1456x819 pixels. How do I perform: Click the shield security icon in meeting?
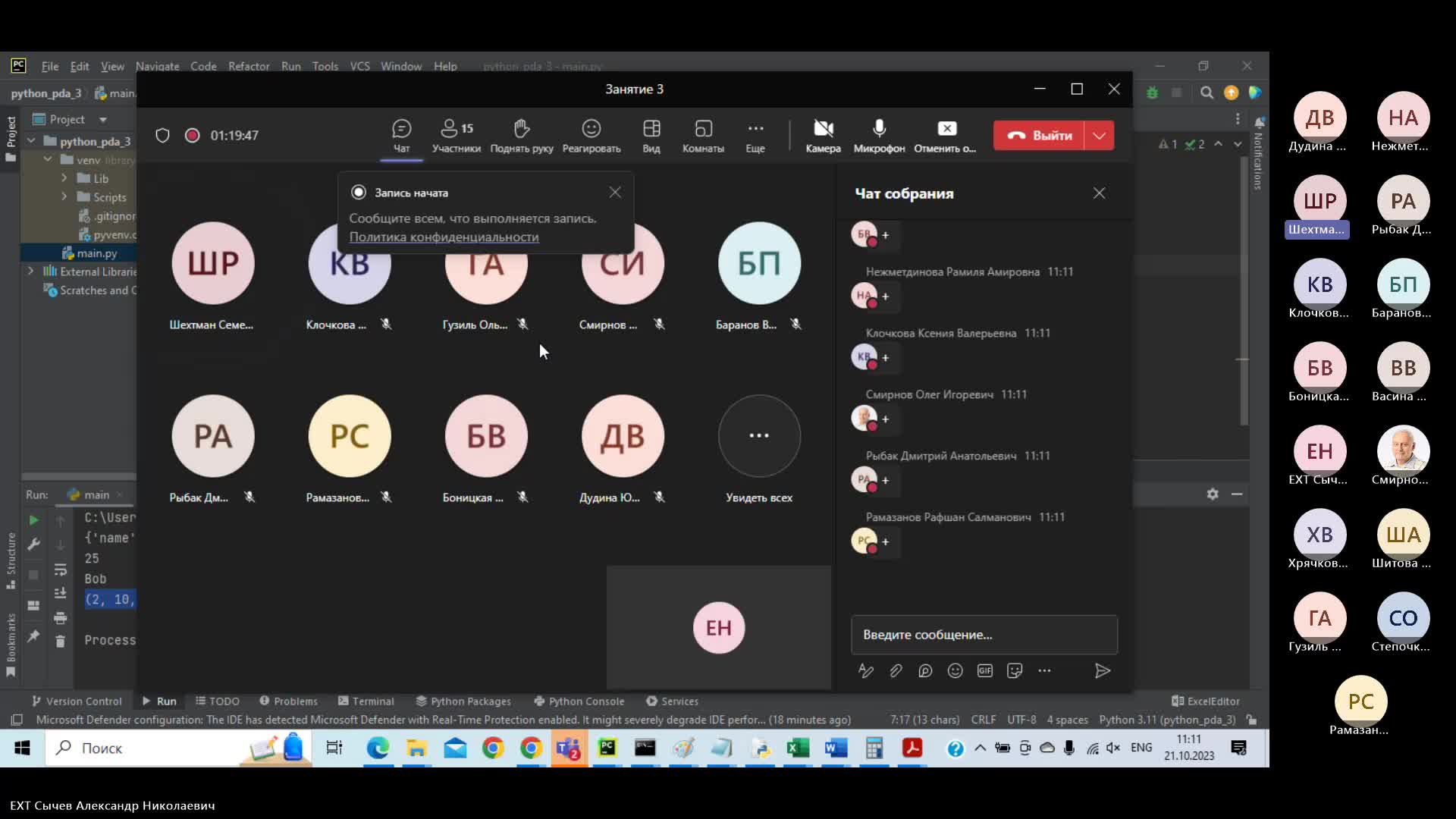click(x=162, y=136)
